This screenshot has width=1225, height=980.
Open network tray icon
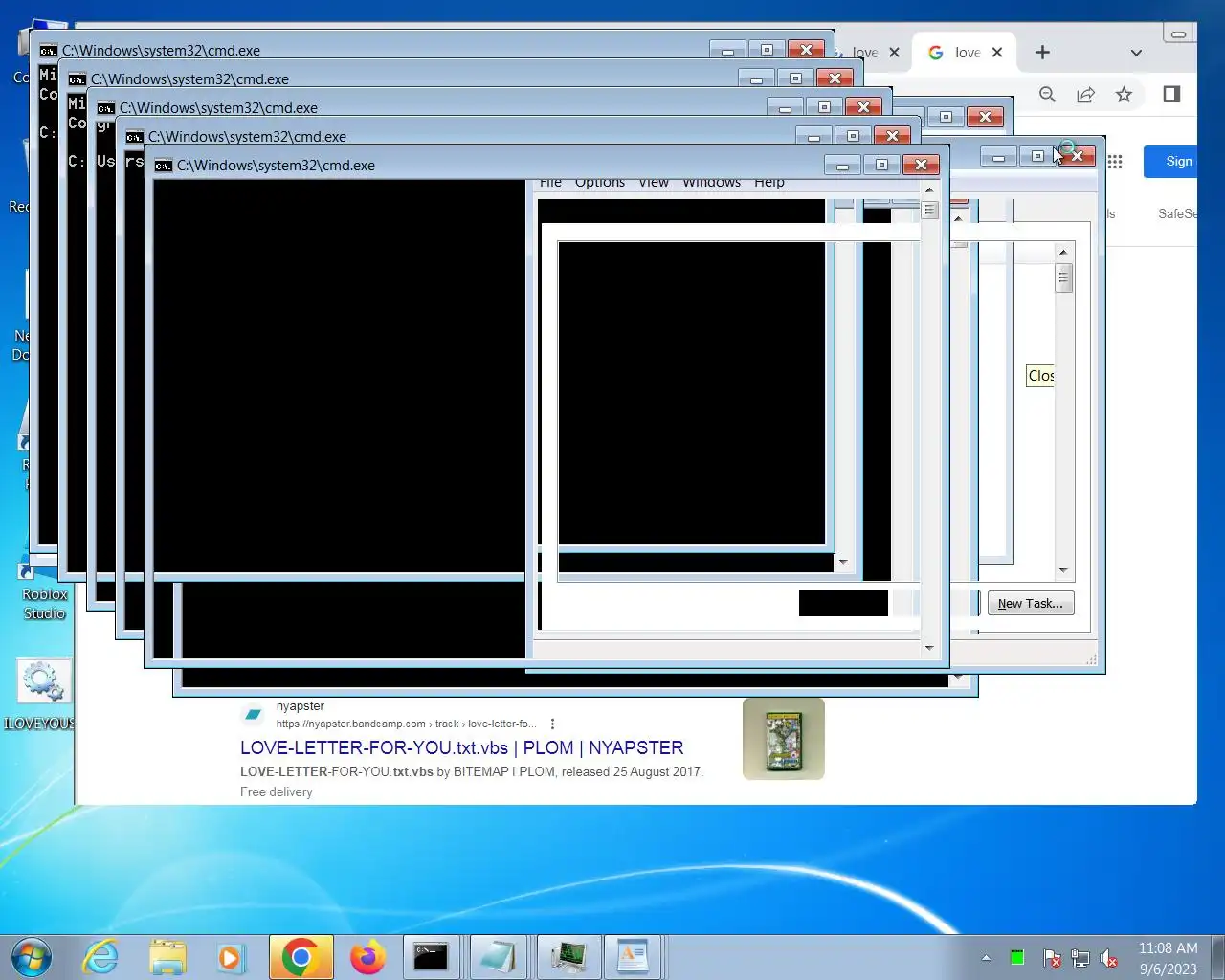point(1080,958)
